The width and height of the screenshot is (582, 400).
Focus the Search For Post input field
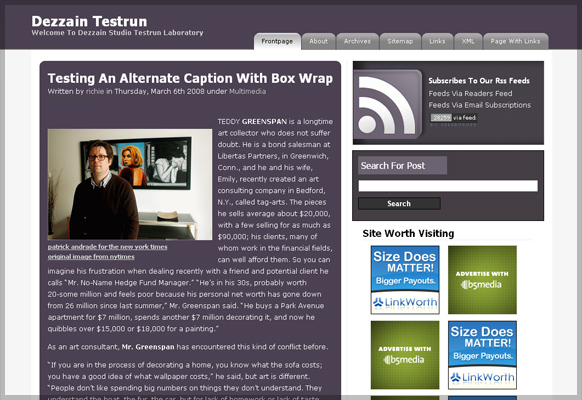[448, 186]
